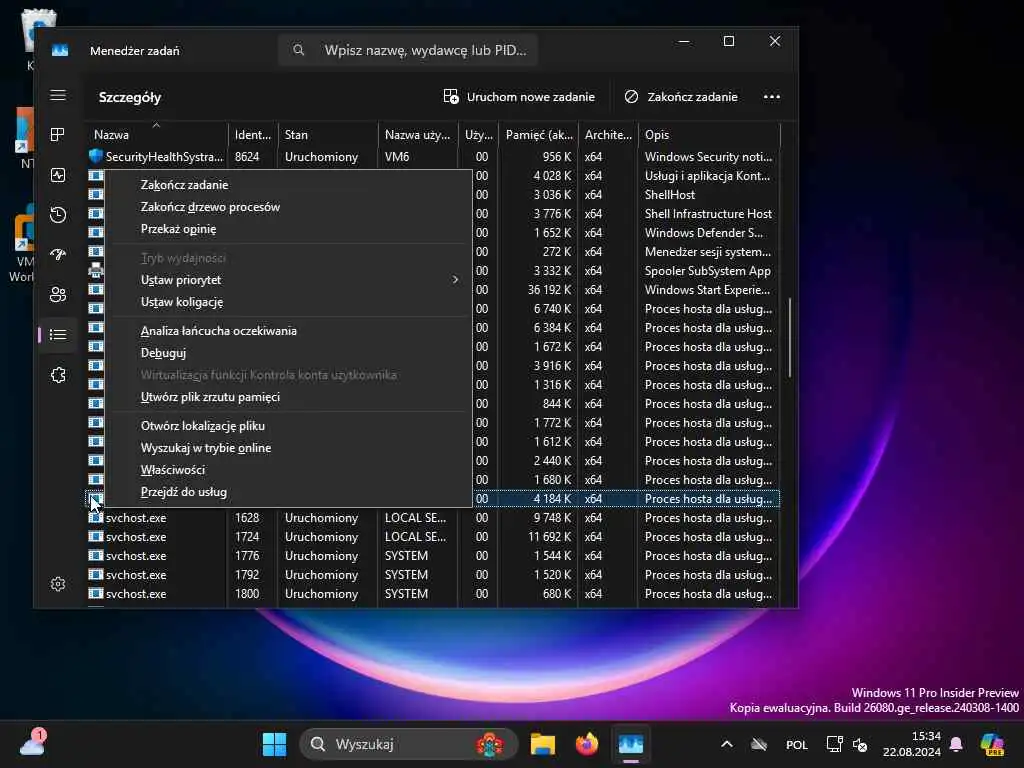Screen dimensions: 1024x768
Task: Open Copilot preview icon in taskbar
Action: coord(992,744)
